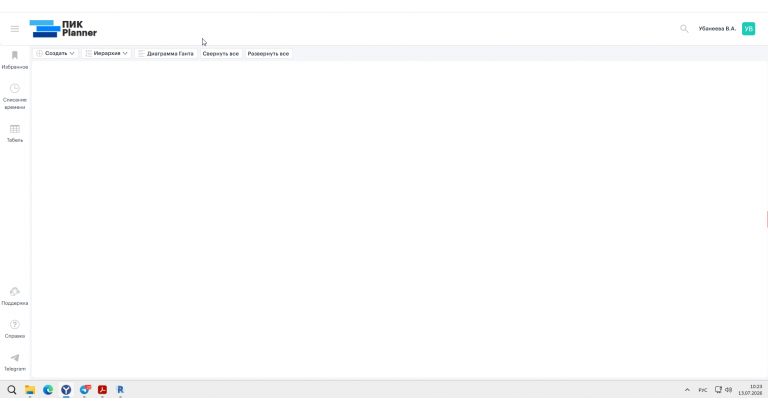This screenshot has width=768, height=398.
Task: Open network status tray icon
Action: pos(718,390)
